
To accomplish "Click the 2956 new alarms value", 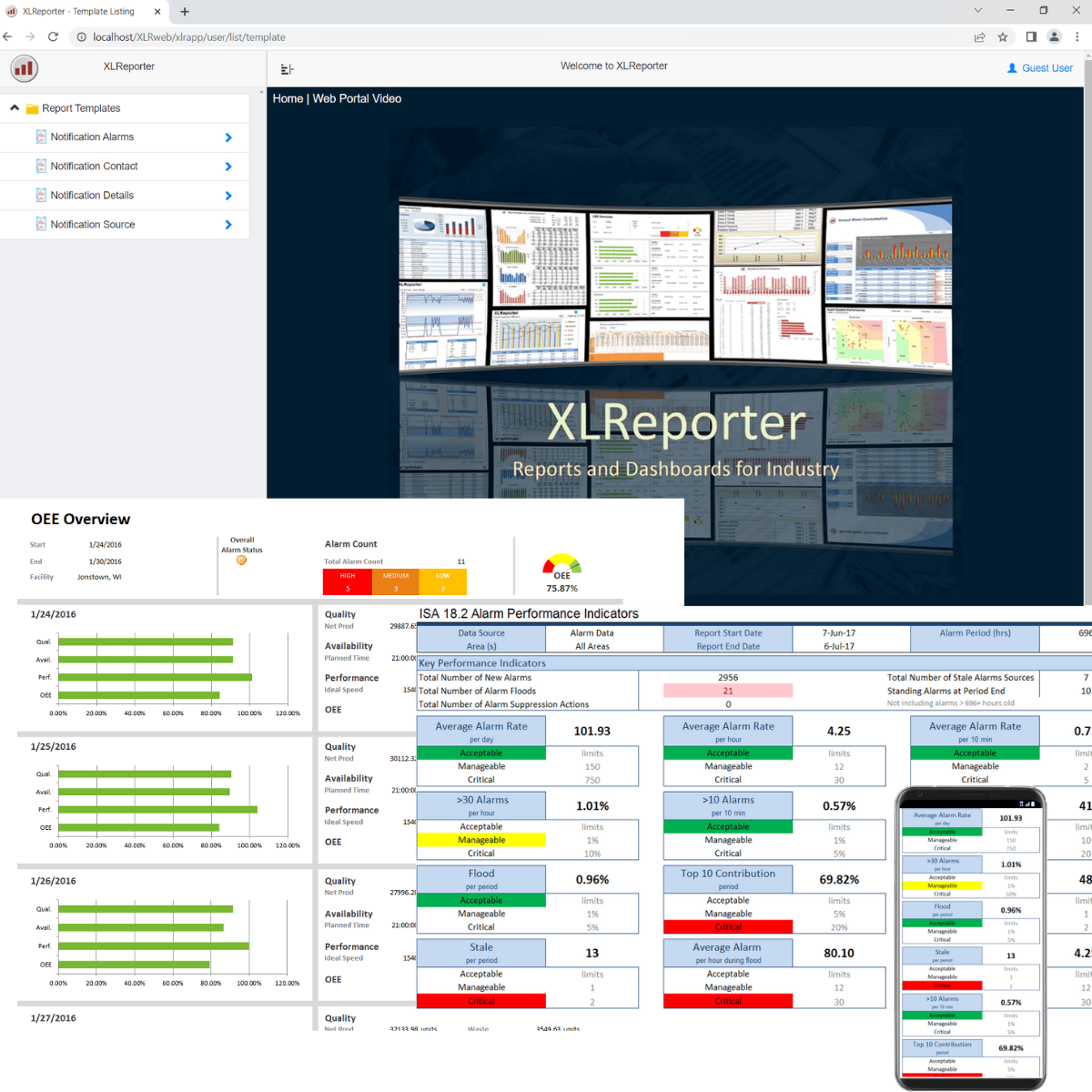I will click(728, 678).
